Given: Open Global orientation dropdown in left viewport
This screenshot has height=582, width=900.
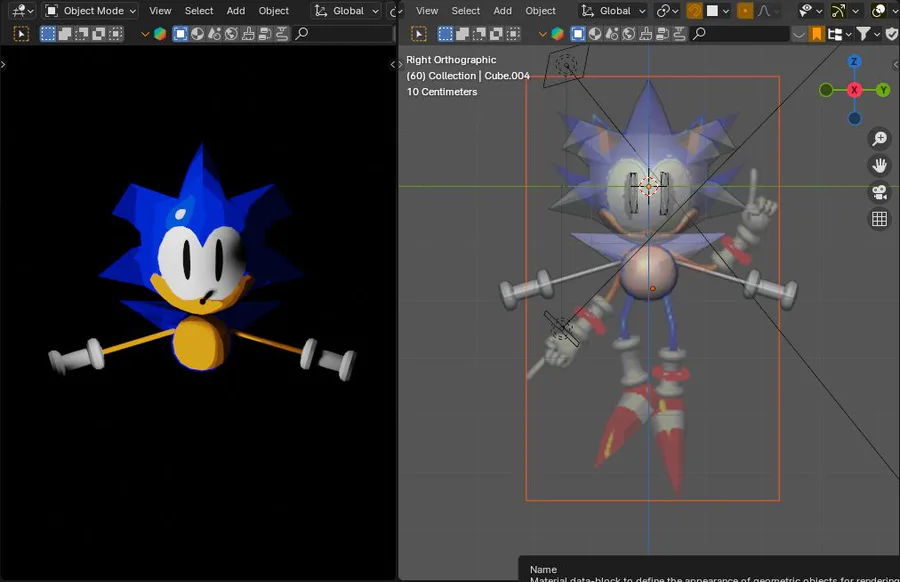Looking at the screenshot, I should [346, 10].
